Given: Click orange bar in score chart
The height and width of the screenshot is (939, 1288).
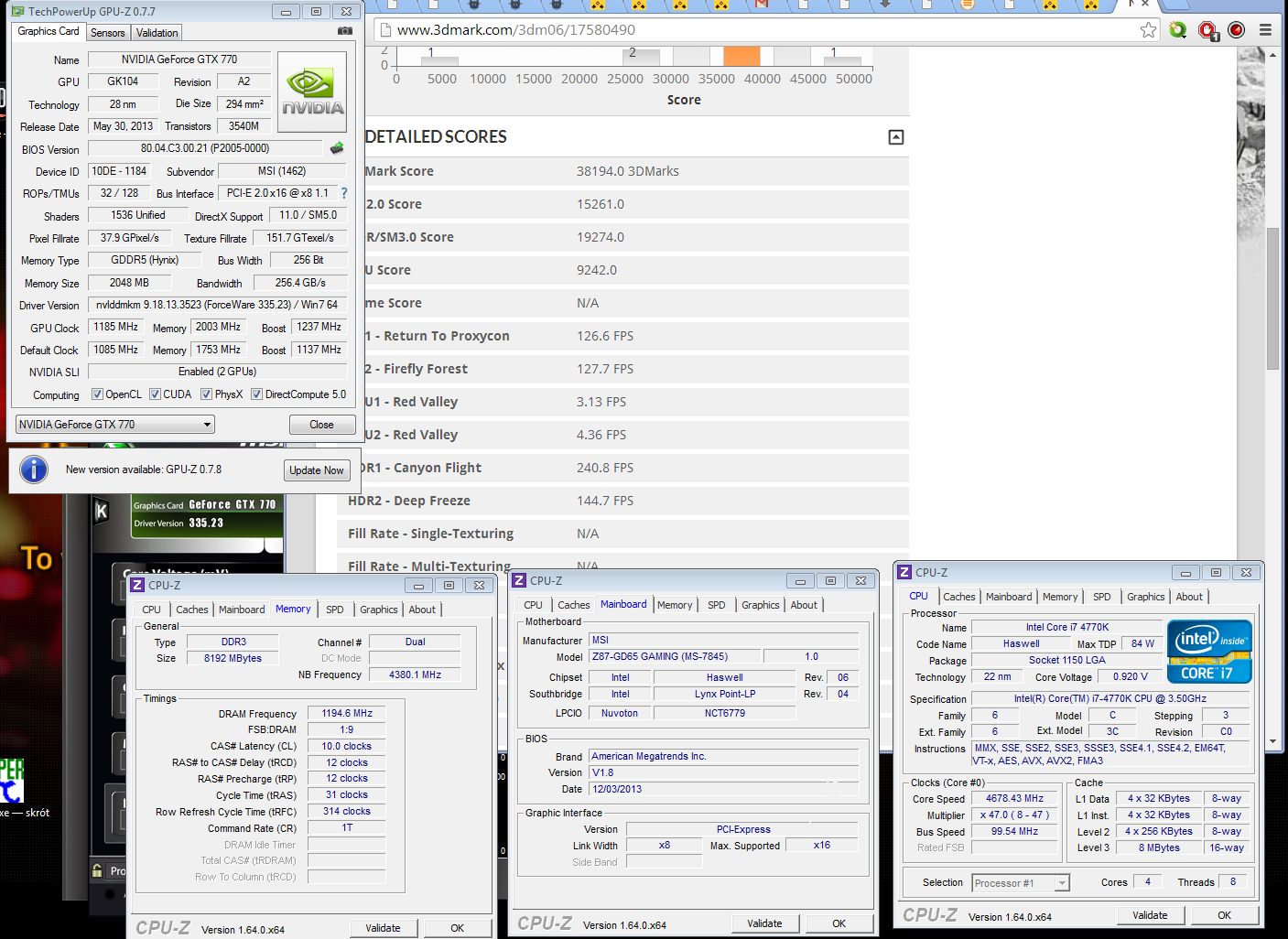Looking at the screenshot, I should [741, 56].
